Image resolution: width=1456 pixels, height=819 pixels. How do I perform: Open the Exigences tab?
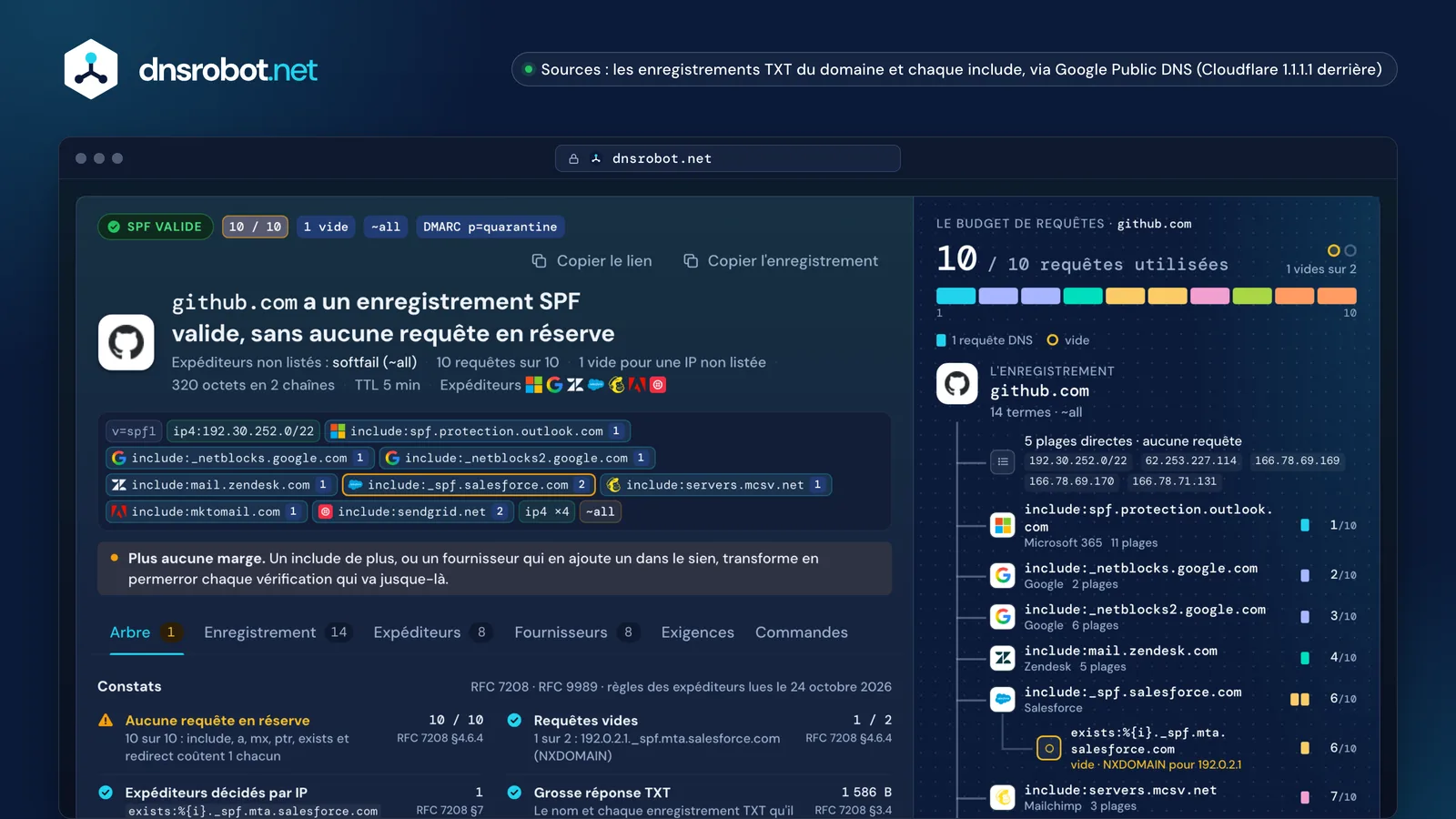[x=697, y=632]
